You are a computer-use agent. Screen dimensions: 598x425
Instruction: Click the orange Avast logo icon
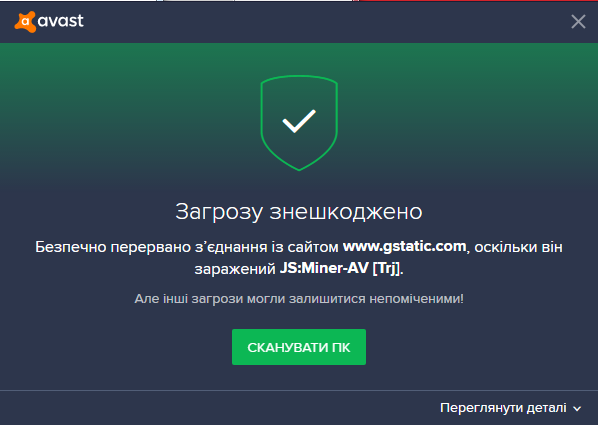pos(25,22)
